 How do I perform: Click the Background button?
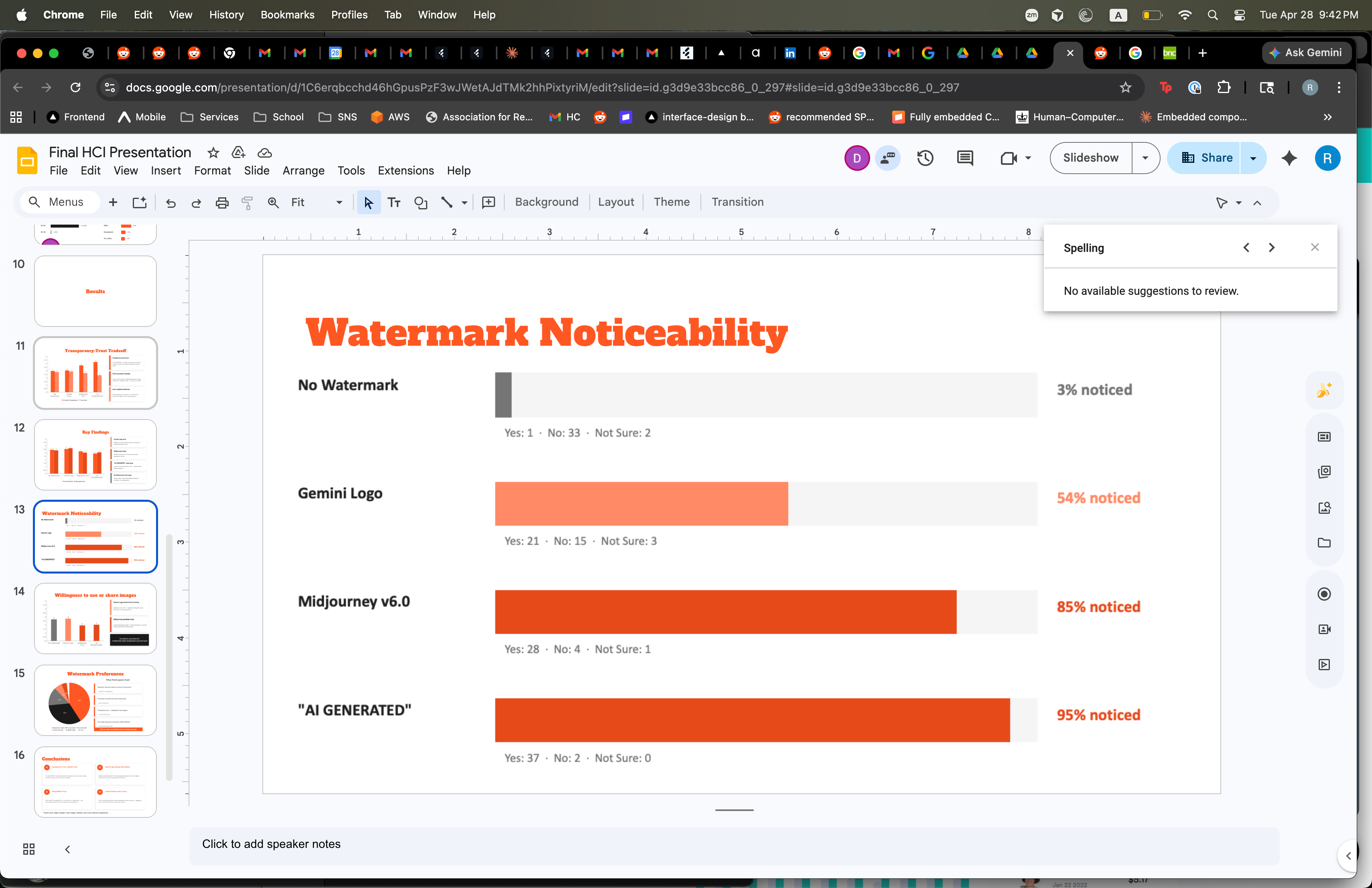click(546, 202)
